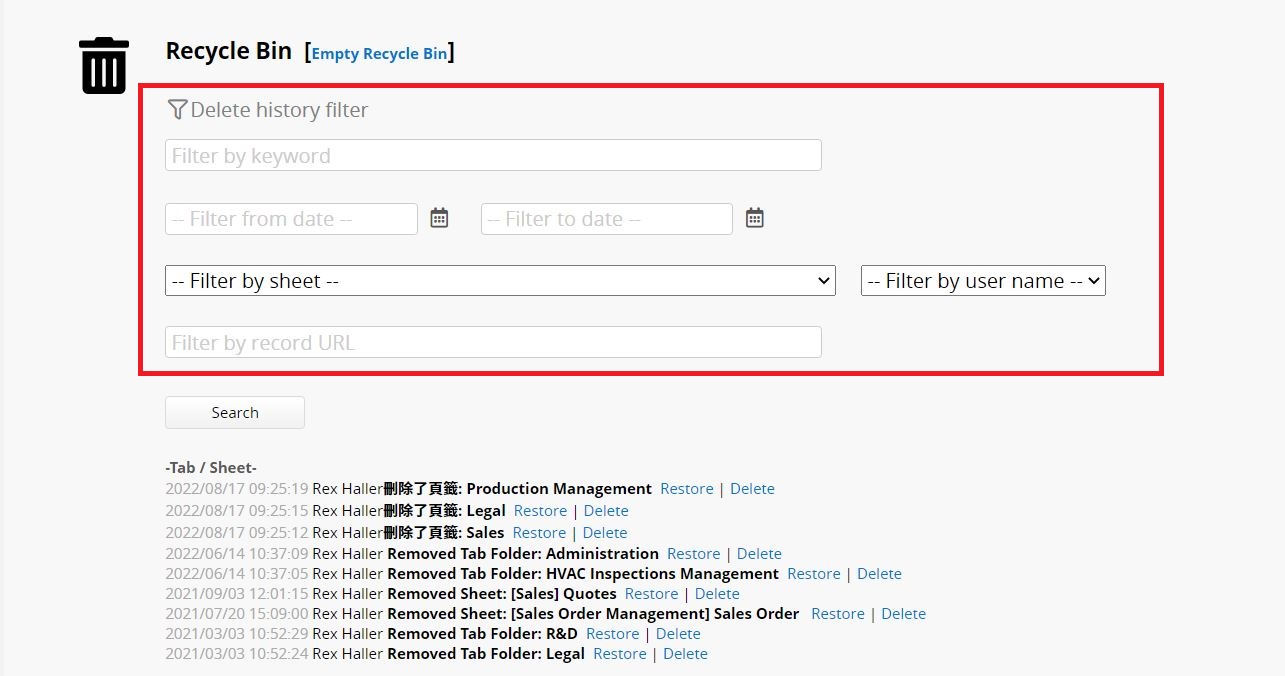Restore the Sales tab entry
This screenshot has width=1285, height=676.
pyautogui.click(x=539, y=533)
